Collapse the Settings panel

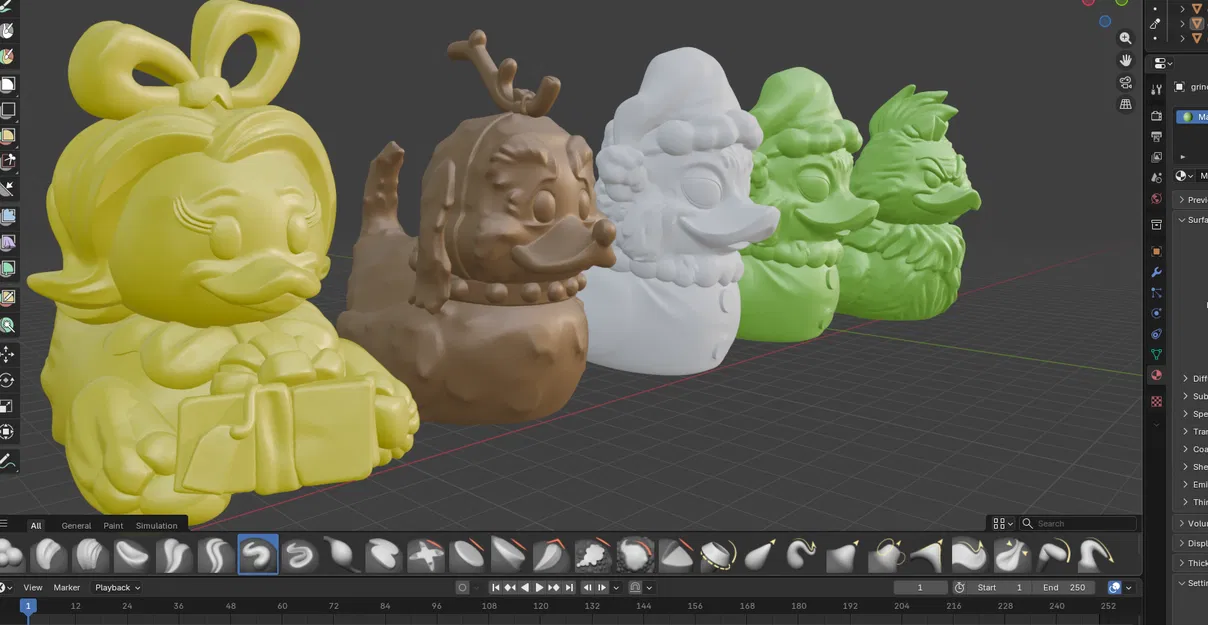(1193, 583)
